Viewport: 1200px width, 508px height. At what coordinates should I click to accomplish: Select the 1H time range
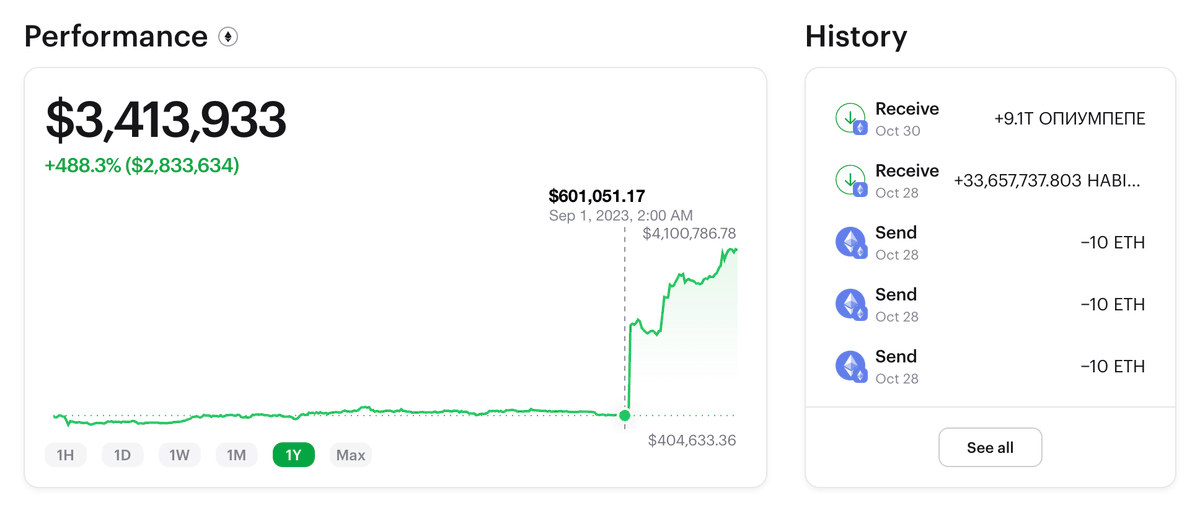(x=65, y=455)
